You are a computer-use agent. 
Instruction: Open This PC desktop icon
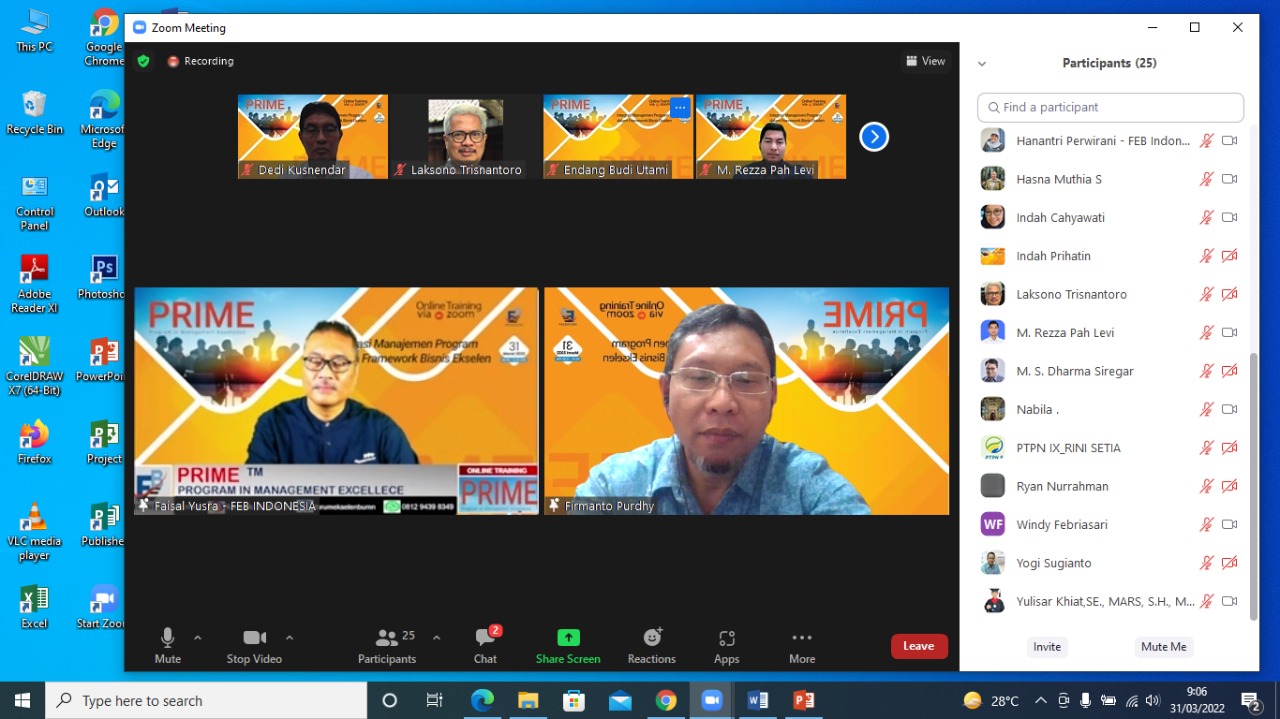click(34, 30)
